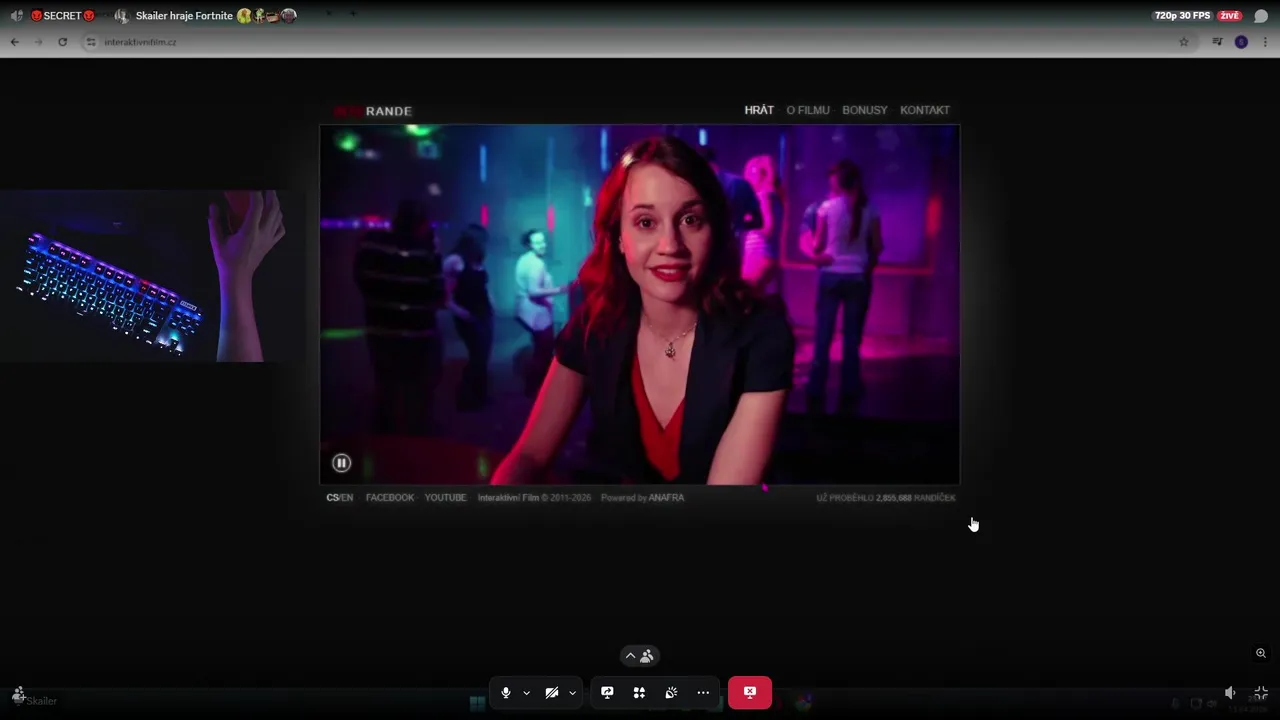Open the O FILMU menu item
The image size is (1280, 720).
tap(808, 110)
